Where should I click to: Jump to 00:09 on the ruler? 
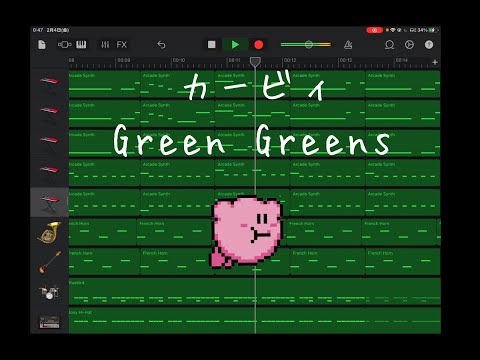(x=124, y=60)
